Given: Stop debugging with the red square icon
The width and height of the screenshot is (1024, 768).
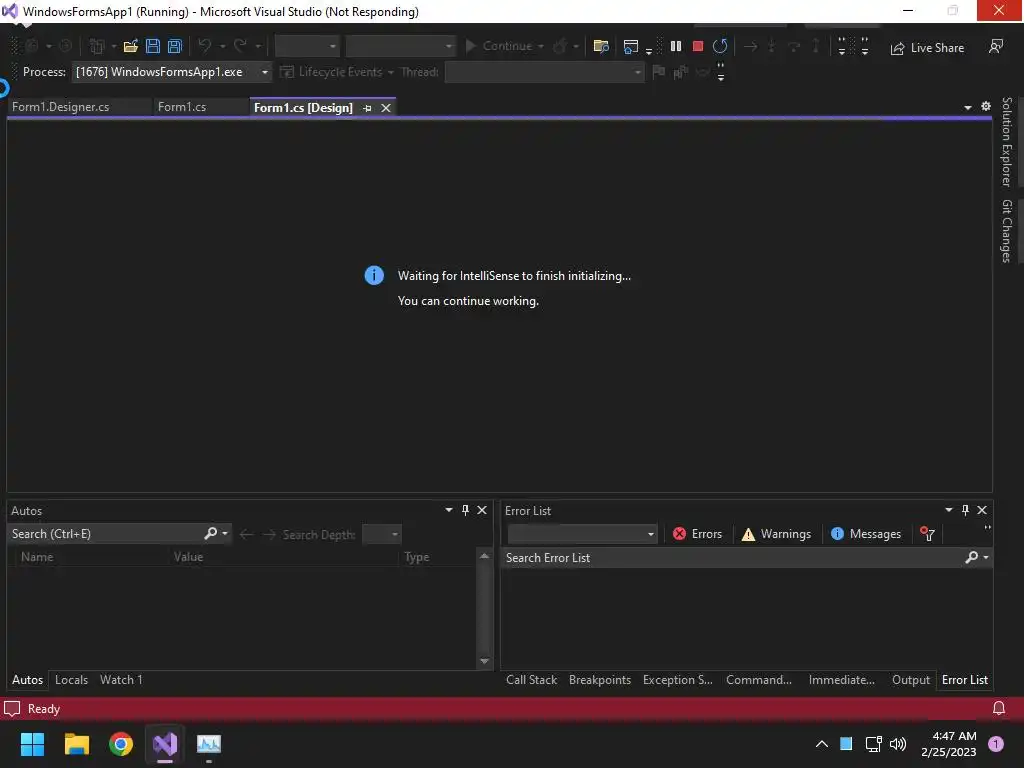Looking at the screenshot, I should click(x=697, y=46).
